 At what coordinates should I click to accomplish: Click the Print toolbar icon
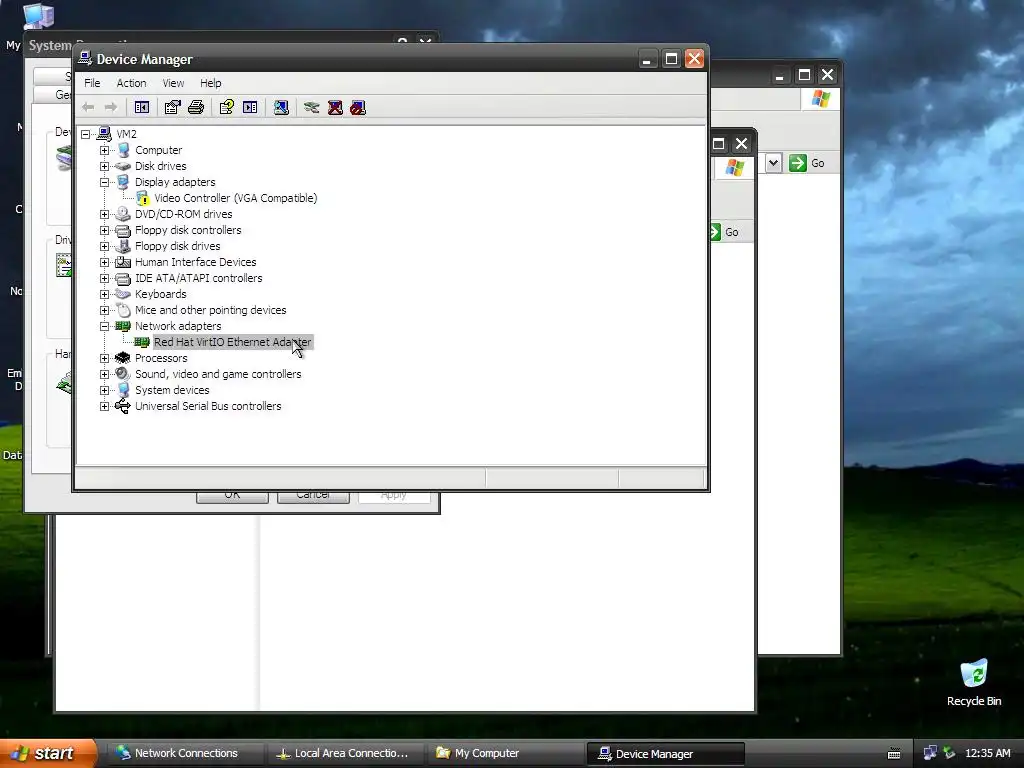pos(196,107)
